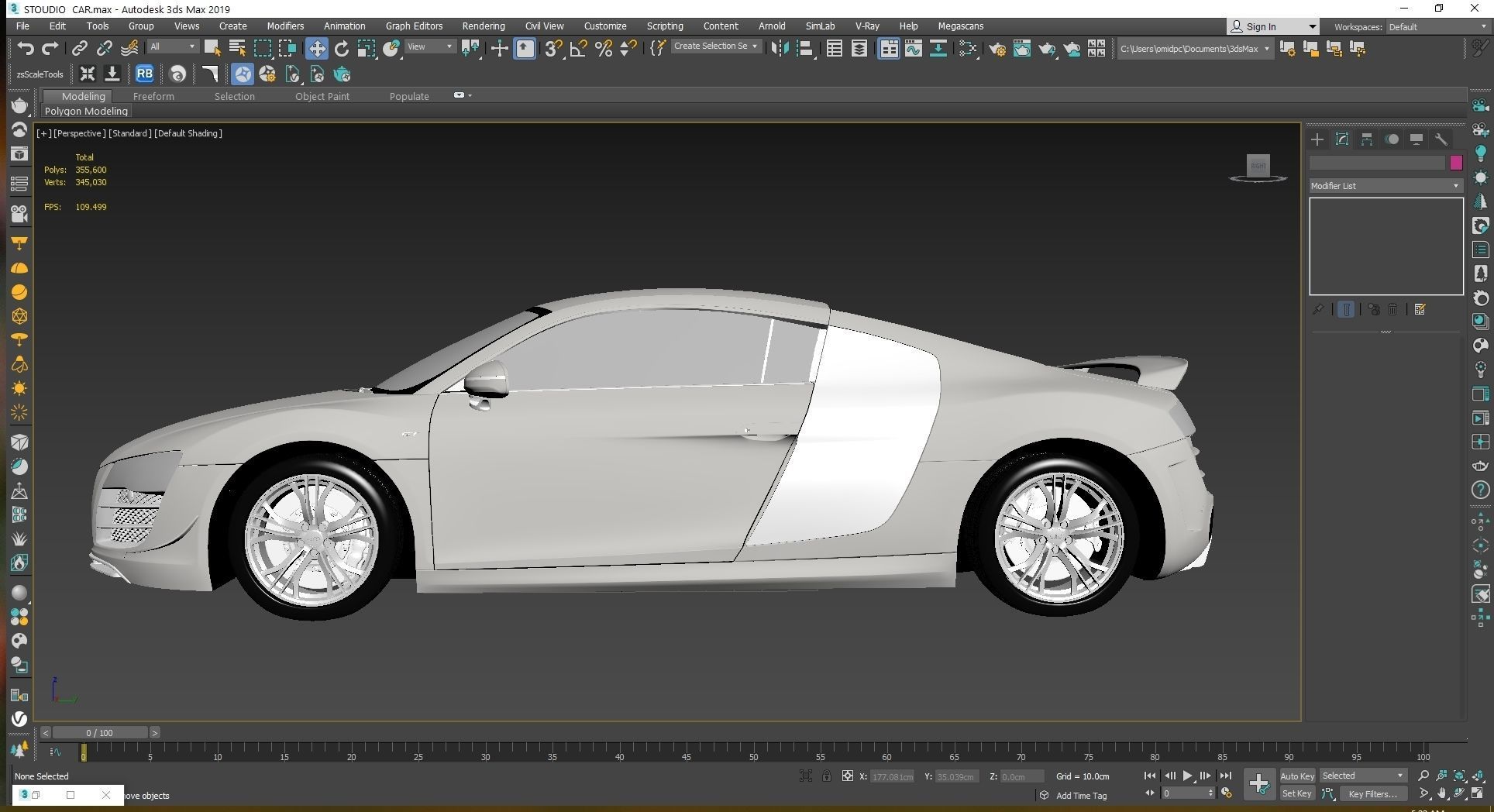
Task: Click the ViewCube in the viewport
Action: 1258,167
